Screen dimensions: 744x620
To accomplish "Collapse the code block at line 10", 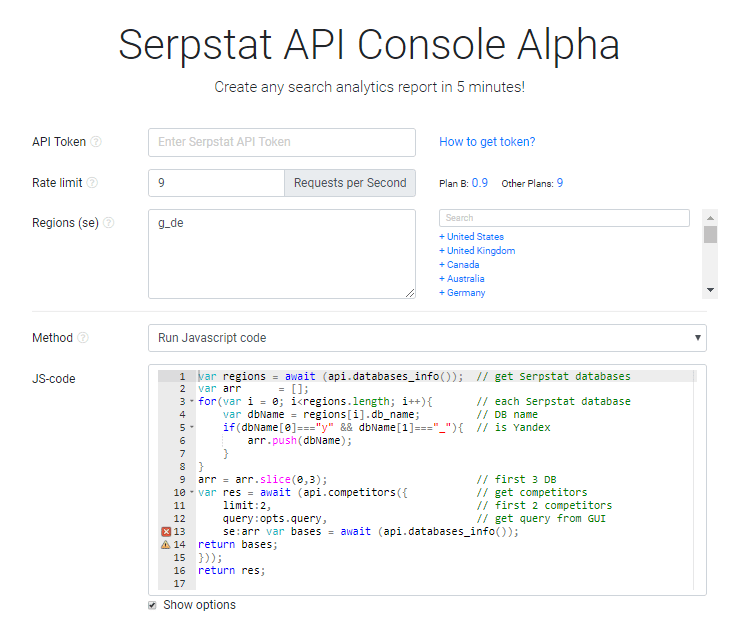I will pyautogui.click(x=192, y=492).
